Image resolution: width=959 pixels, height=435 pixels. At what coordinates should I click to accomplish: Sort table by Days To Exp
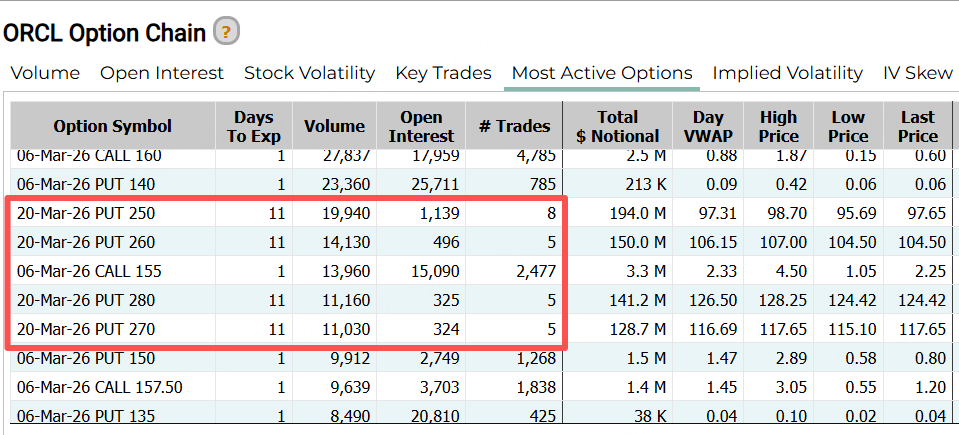254,126
